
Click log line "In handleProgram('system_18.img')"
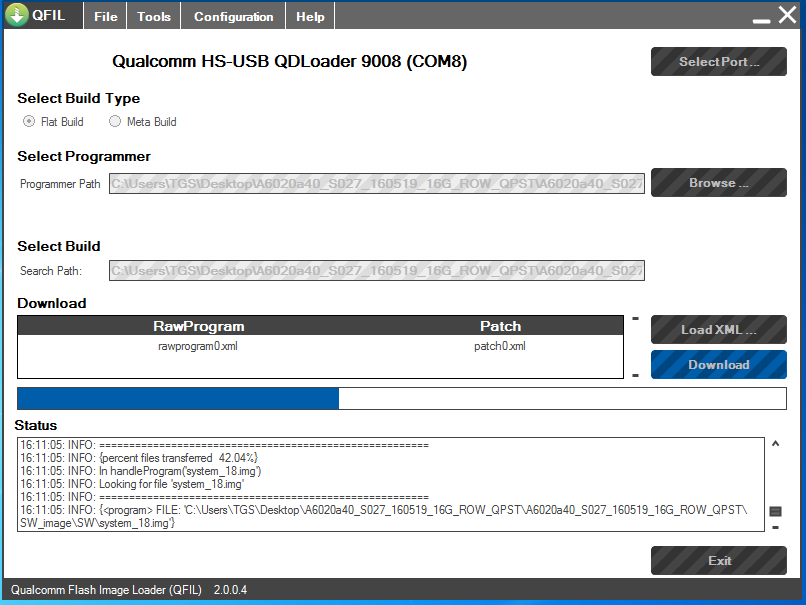pos(140,471)
